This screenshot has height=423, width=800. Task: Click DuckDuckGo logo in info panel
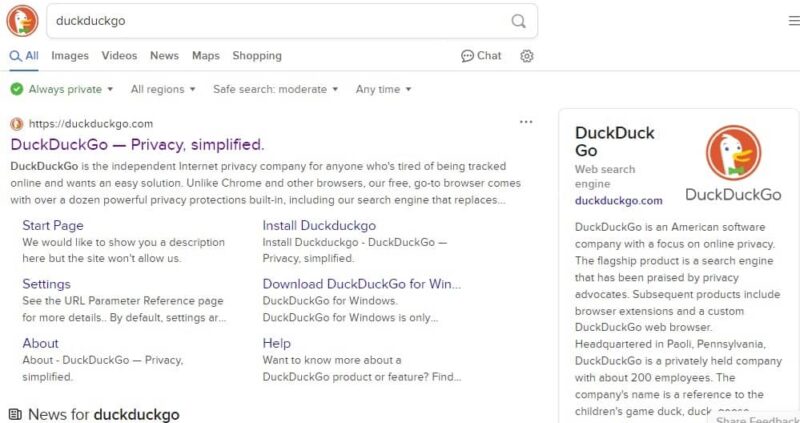tap(733, 163)
